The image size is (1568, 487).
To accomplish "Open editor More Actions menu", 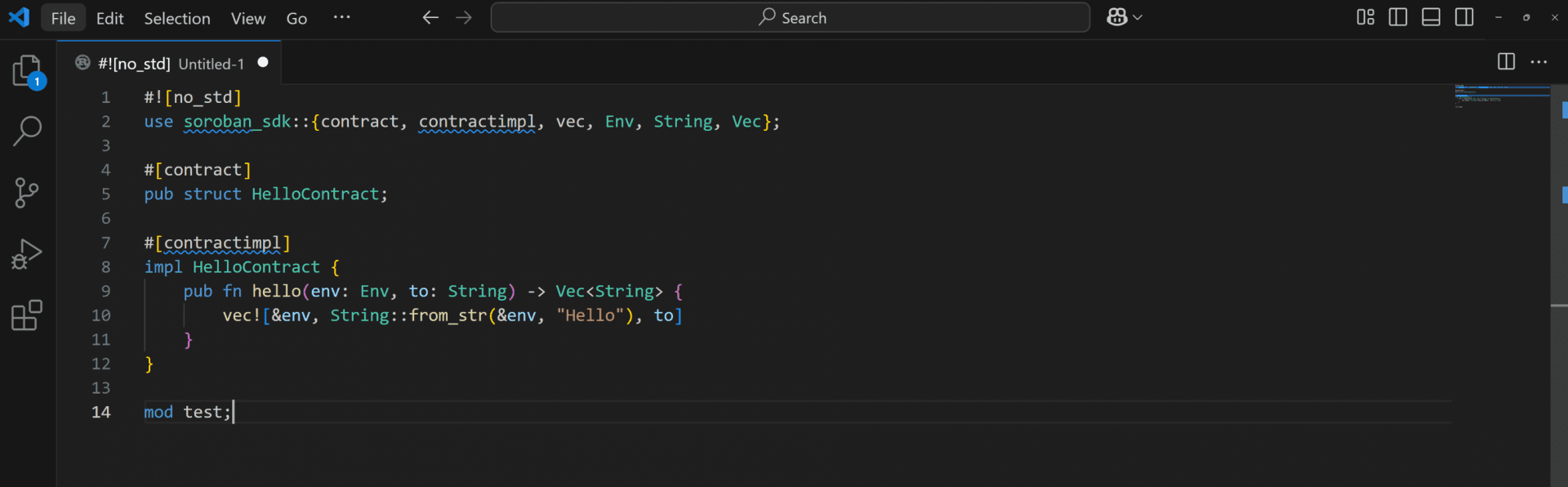I will tap(1539, 62).
